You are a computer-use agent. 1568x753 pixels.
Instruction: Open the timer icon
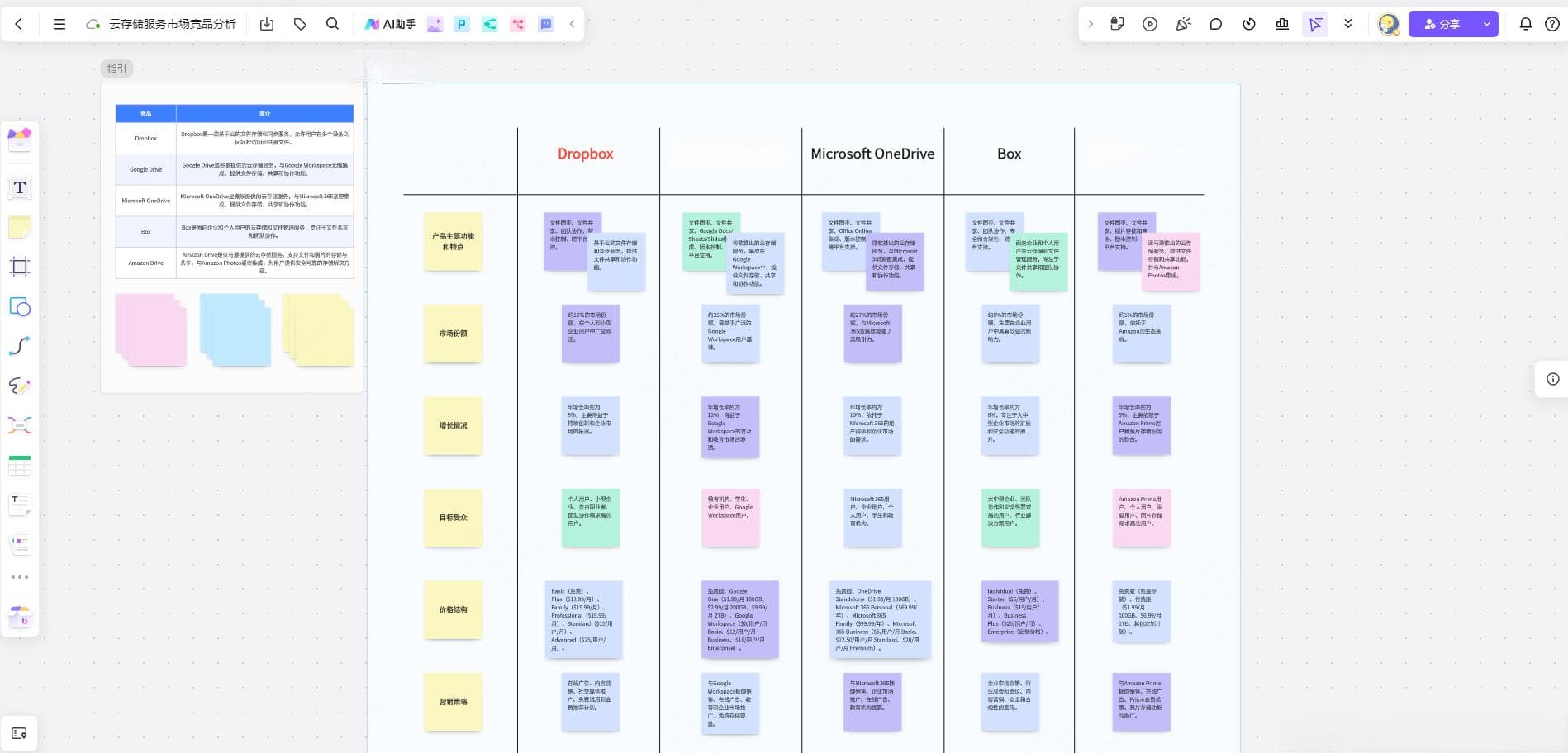pyautogui.click(x=1249, y=24)
